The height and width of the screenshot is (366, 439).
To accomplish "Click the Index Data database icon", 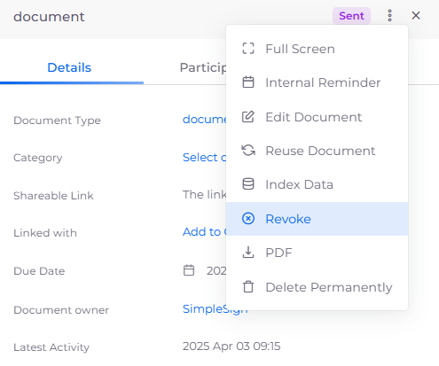I will 248,184.
